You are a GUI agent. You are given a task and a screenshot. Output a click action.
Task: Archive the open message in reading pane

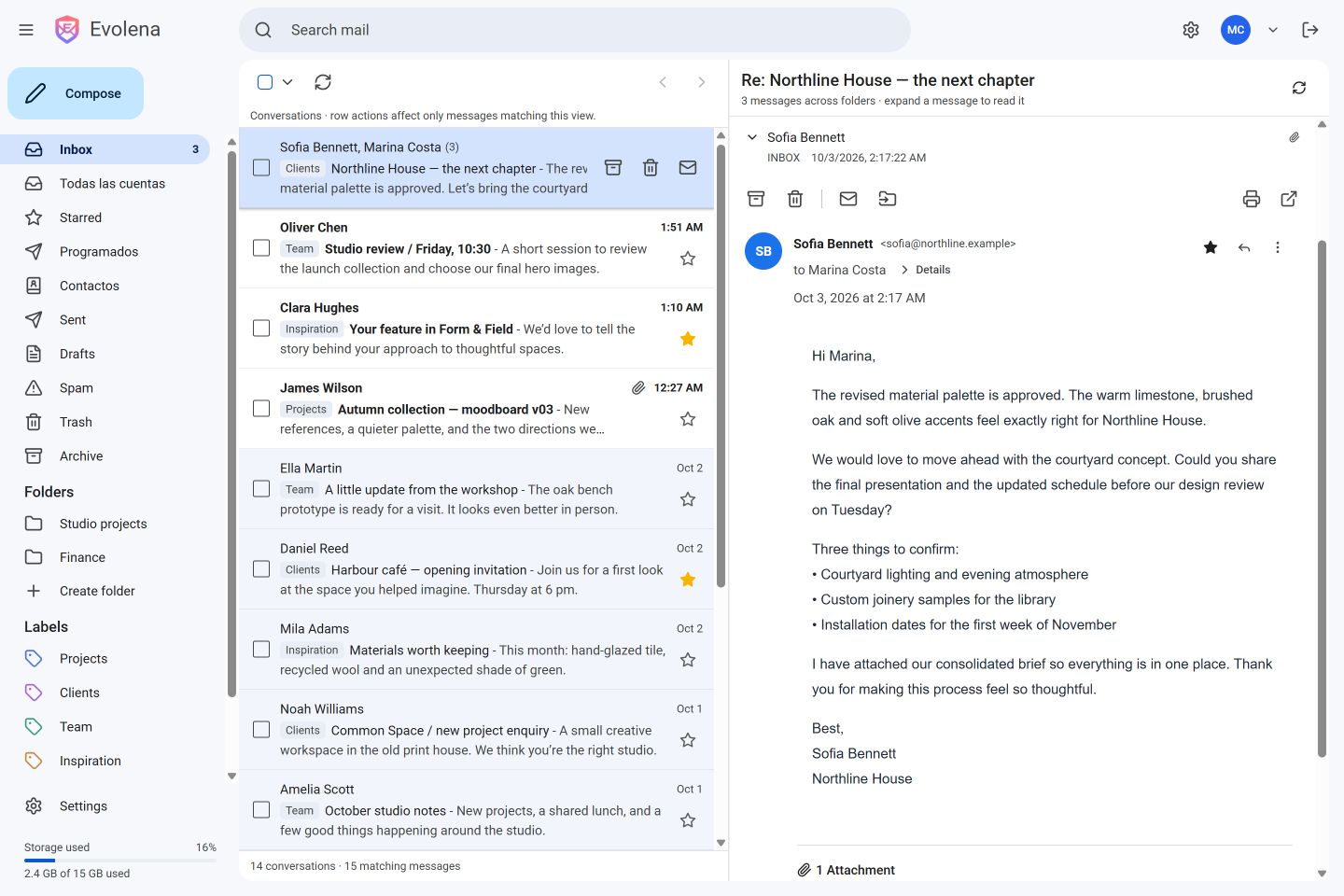click(756, 199)
